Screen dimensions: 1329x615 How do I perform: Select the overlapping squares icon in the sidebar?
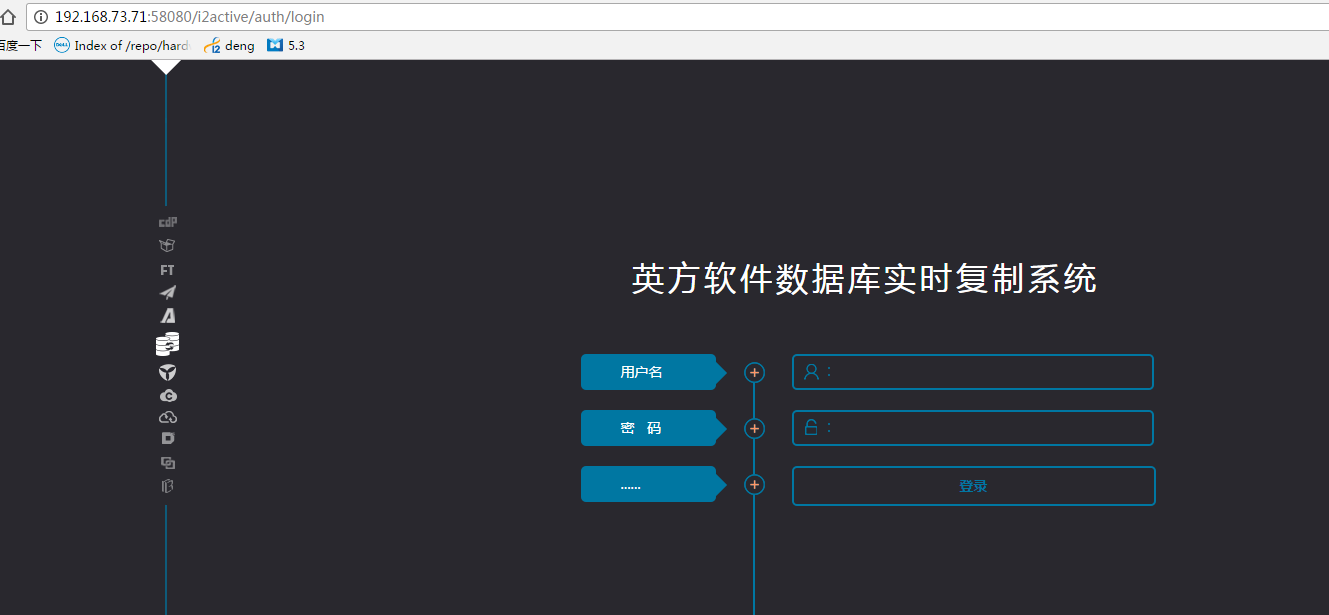coord(168,463)
